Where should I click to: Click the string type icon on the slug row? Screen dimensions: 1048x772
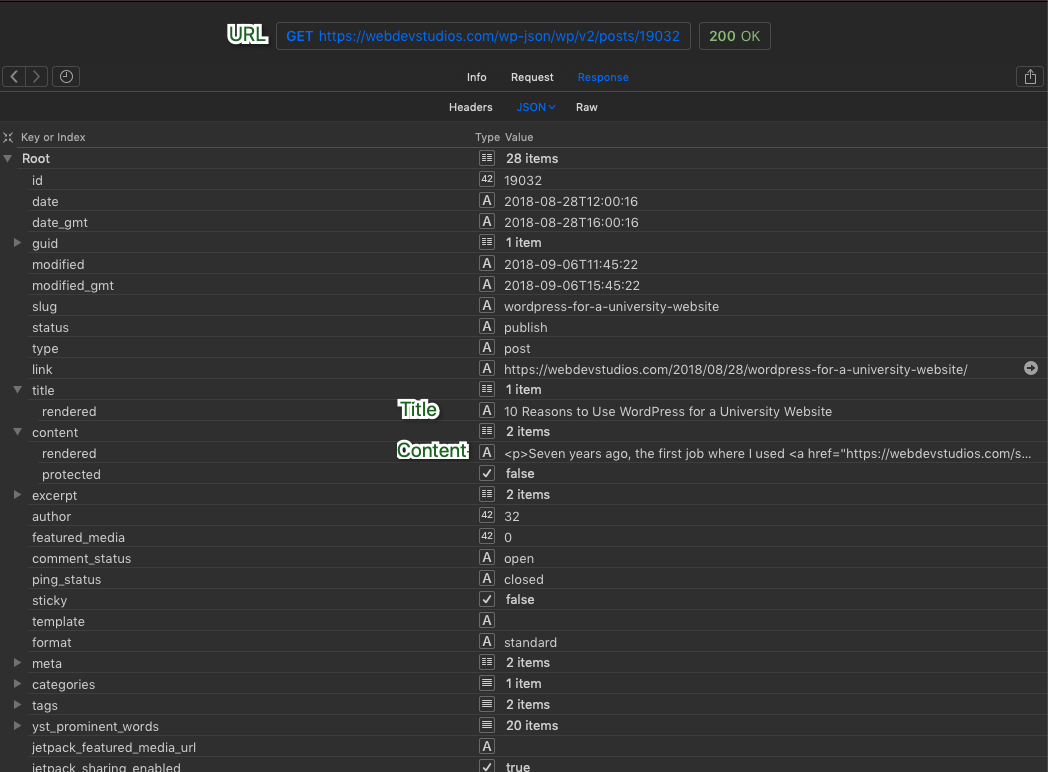487,306
